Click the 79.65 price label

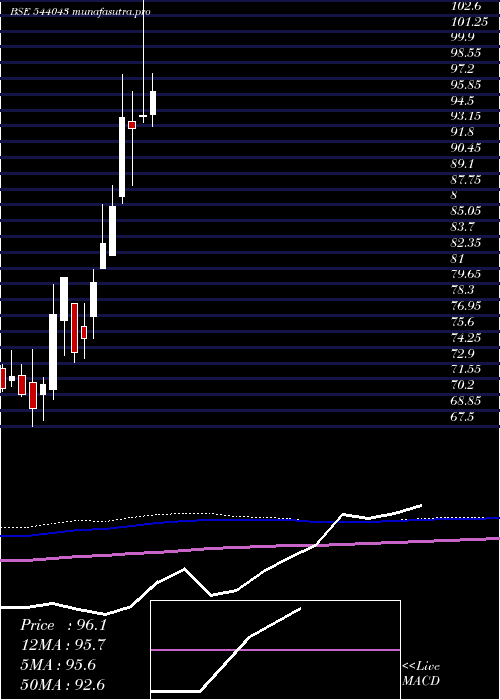tap(466, 275)
